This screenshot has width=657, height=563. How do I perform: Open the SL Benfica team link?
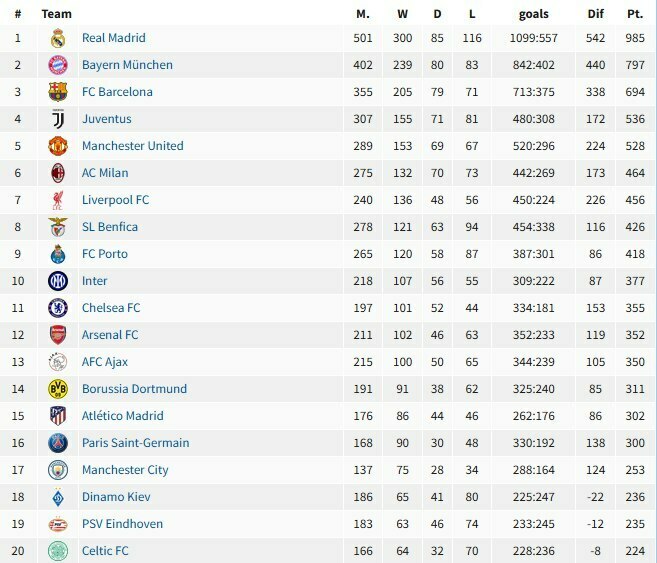click(110, 227)
